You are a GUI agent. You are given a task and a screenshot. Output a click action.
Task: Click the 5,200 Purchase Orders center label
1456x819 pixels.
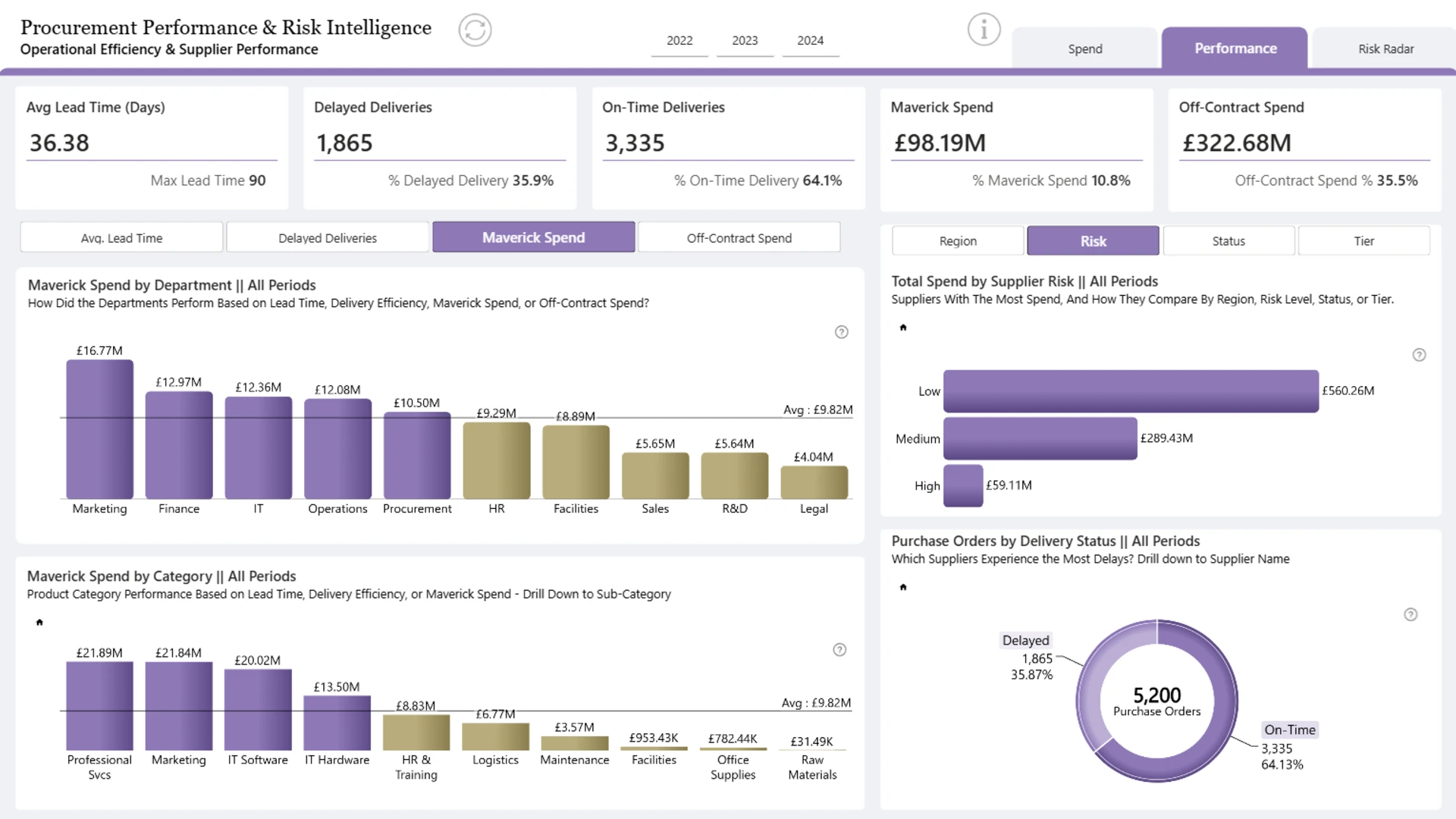[x=1157, y=701]
